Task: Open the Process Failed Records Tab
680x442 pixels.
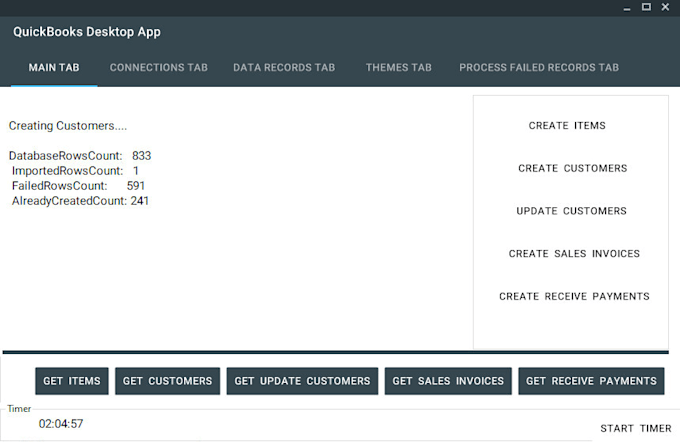Action: (x=539, y=68)
